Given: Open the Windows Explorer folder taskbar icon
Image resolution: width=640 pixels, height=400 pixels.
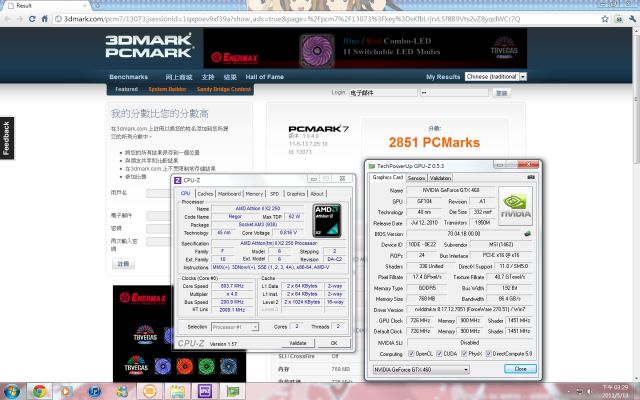Looking at the screenshot, I should (177, 391).
